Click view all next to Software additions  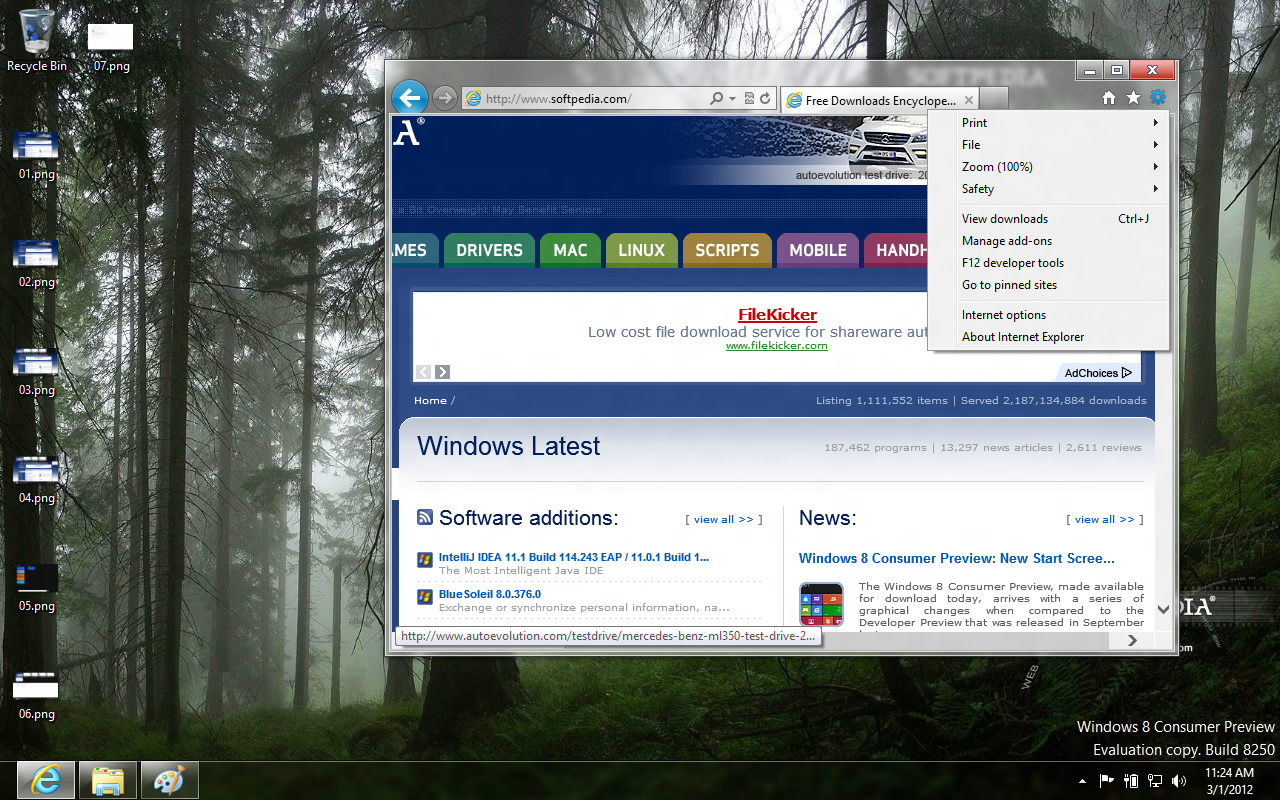point(724,520)
